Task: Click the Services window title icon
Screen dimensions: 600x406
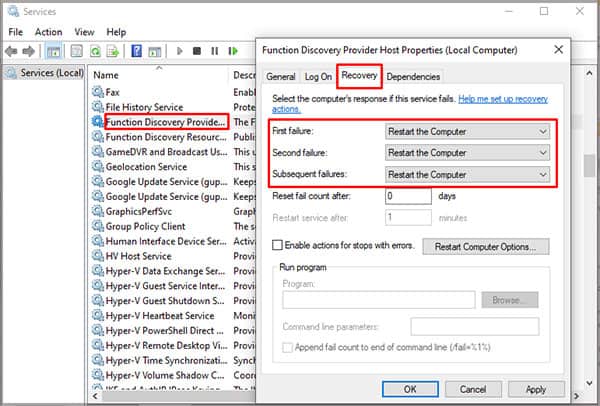Action: [13, 11]
